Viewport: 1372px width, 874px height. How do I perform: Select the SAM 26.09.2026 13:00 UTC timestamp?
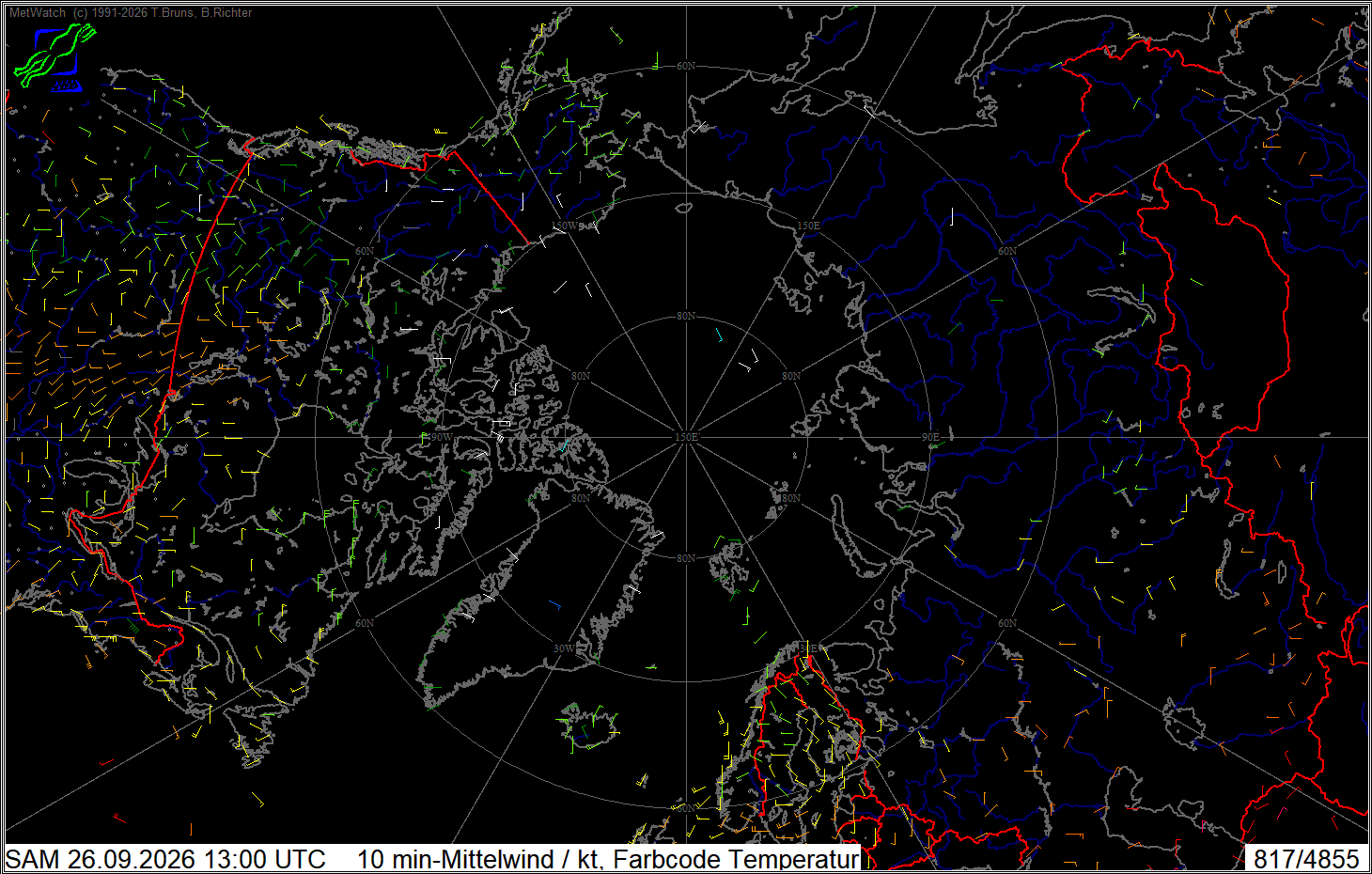pyautogui.click(x=165, y=859)
